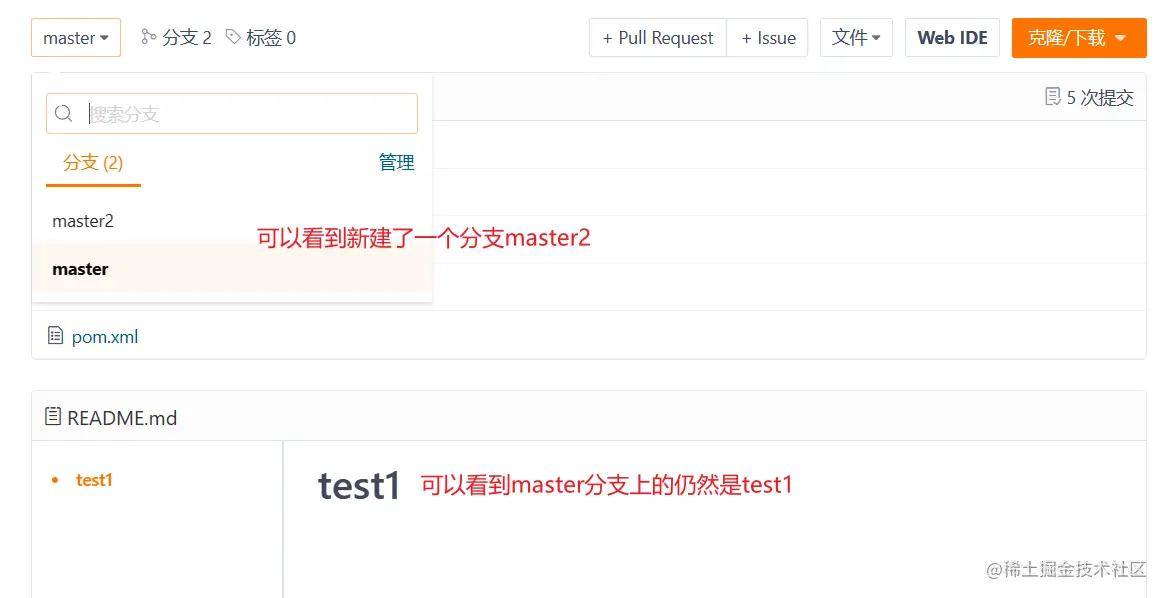Click the magnifier icon in branch search
The width and height of the screenshot is (1165, 598).
pos(64,114)
